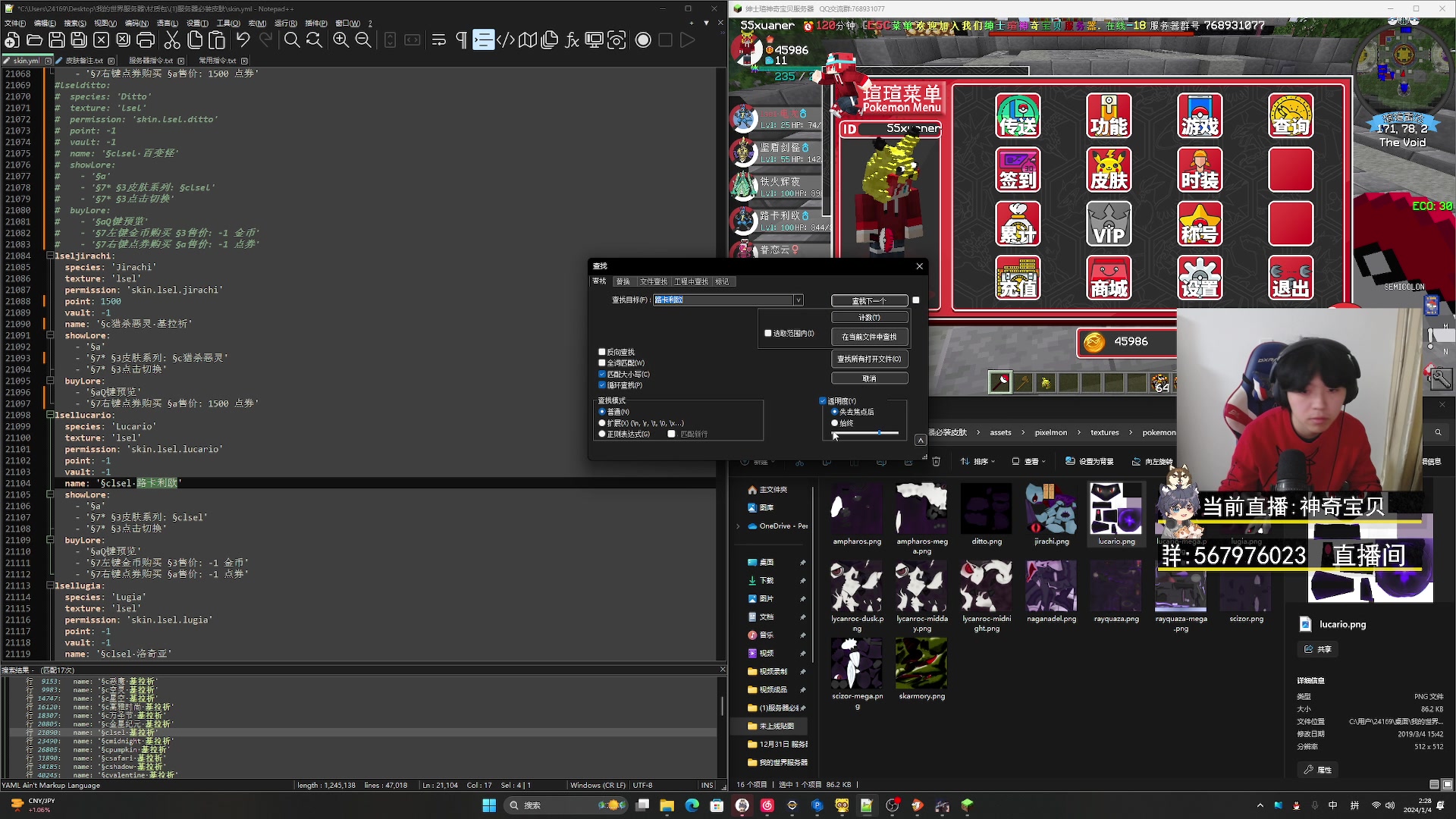The width and height of the screenshot is (1456, 819).
Task: Toggle show all characters pilcrow icon
Action: (x=461, y=40)
